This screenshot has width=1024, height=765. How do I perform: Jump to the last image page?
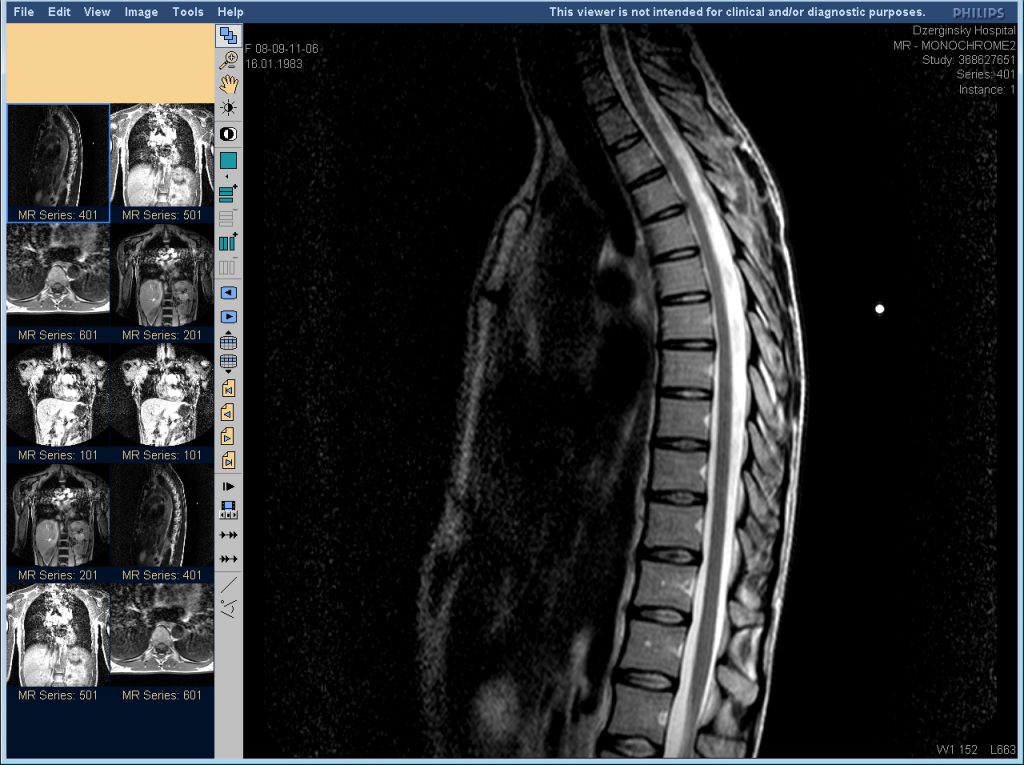[229, 461]
